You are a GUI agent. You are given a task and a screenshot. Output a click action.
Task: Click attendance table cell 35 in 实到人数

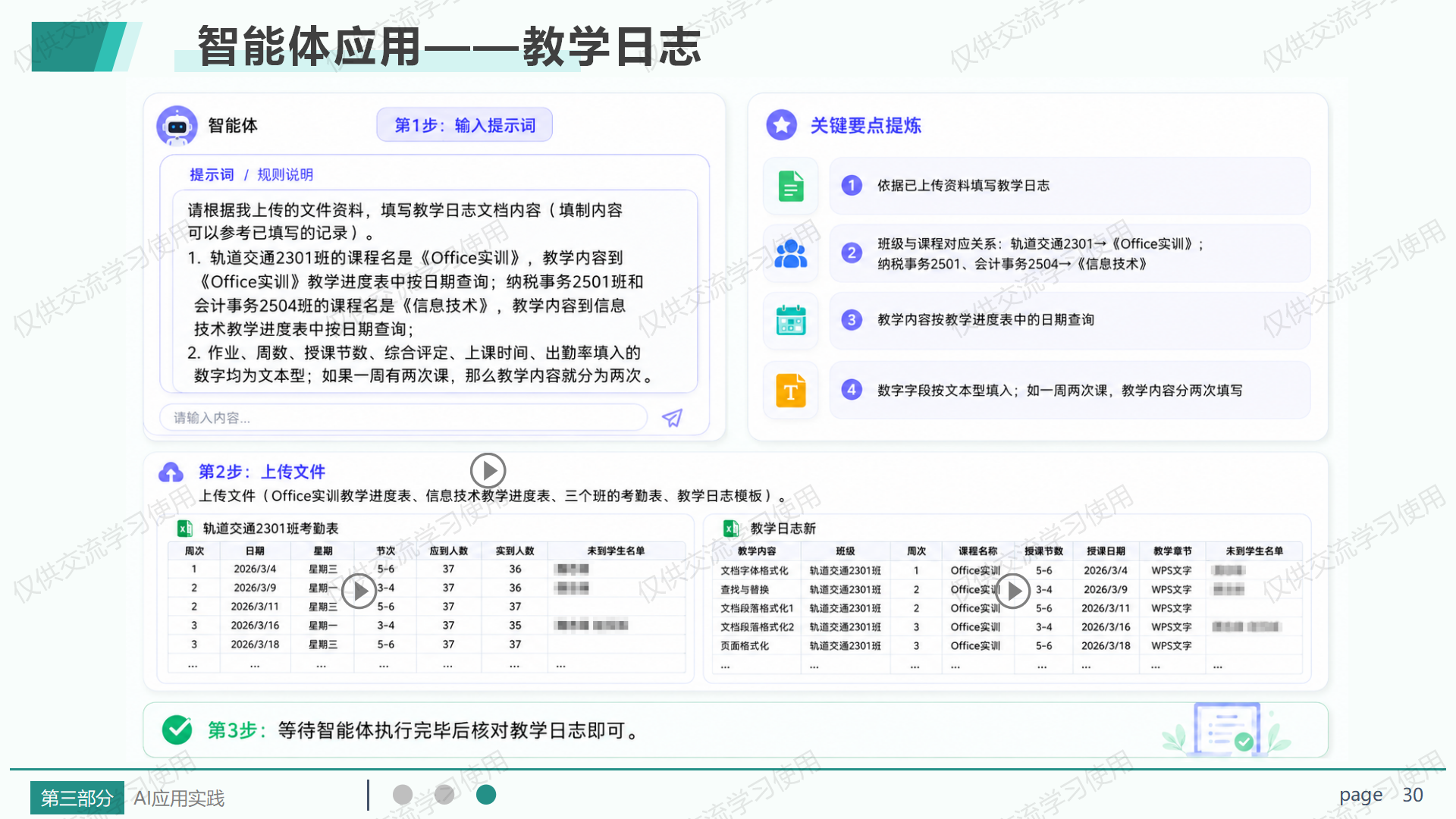[x=515, y=626]
